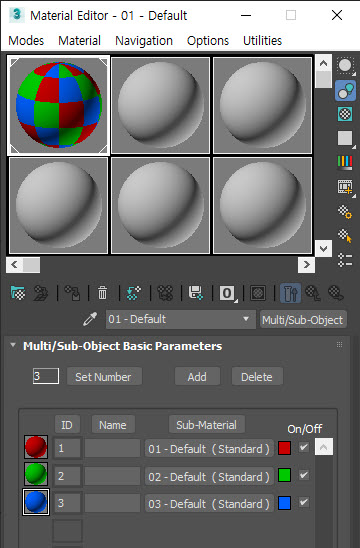This screenshot has width=360, height=548.
Task: Click the sample slots scroll down arrow
Action: tap(323, 248)
